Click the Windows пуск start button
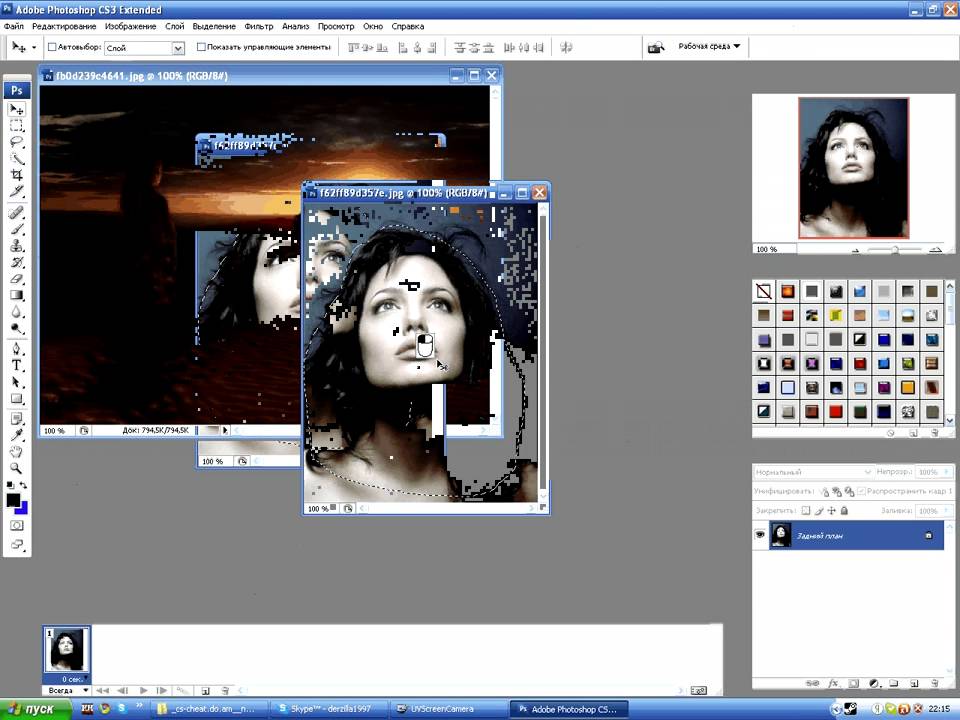The width and height of the screenshot is (960, 720). coord(35,709)
